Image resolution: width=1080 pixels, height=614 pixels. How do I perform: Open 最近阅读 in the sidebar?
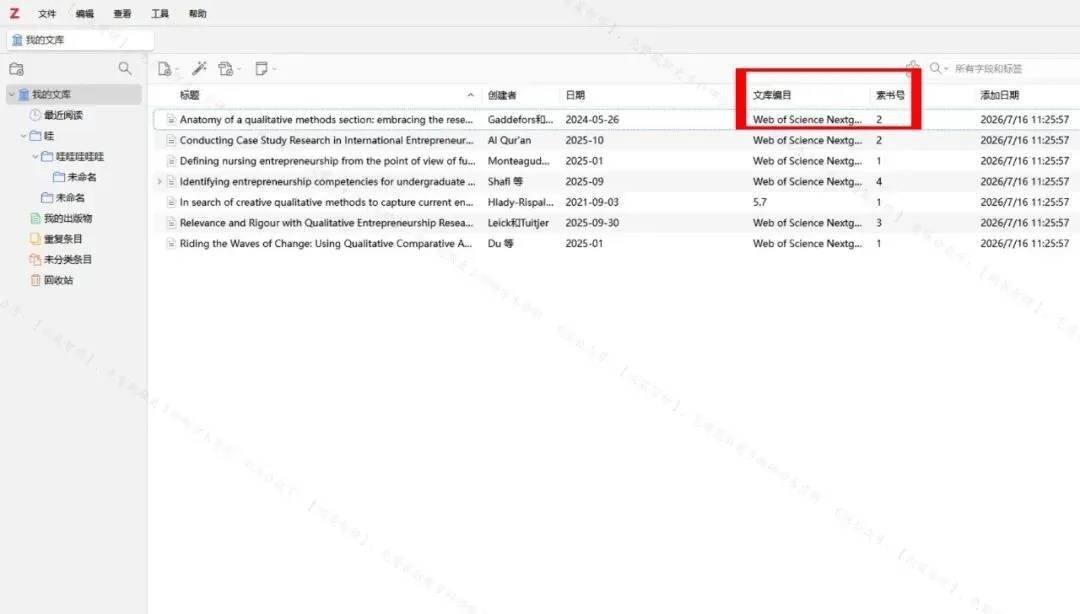point(63,115)
